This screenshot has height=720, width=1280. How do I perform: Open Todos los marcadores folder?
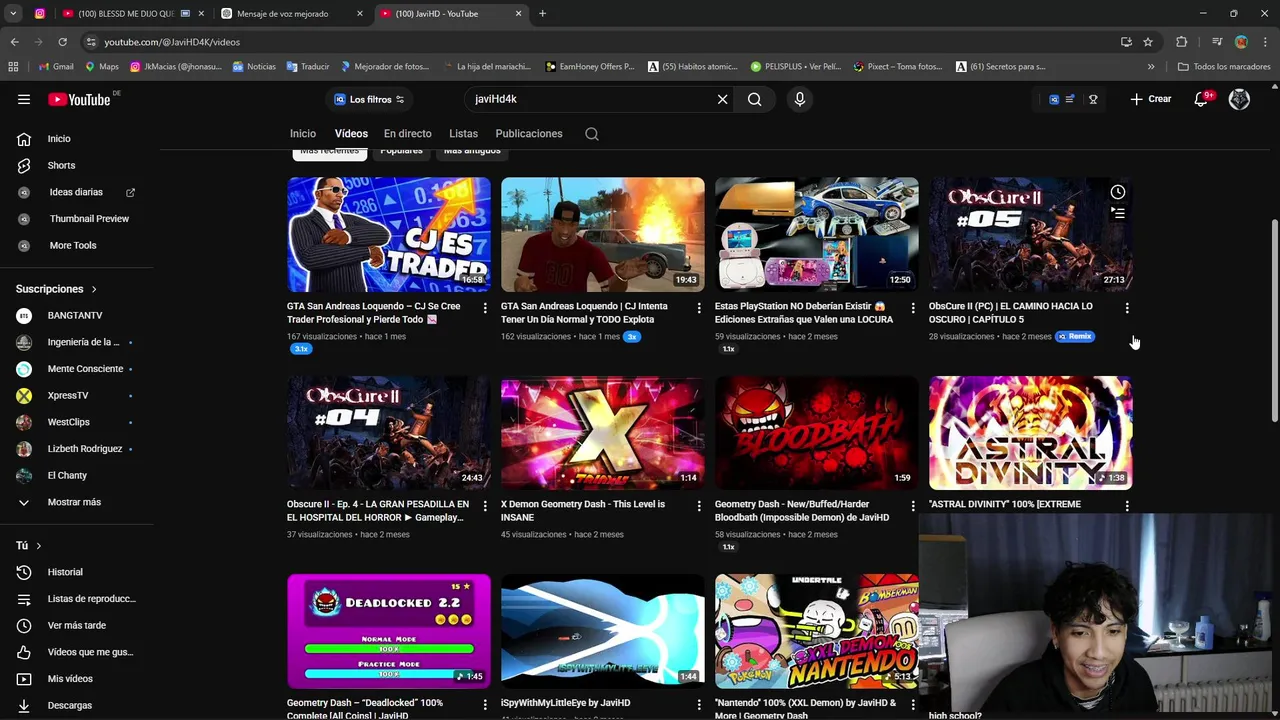point(1224,67)
